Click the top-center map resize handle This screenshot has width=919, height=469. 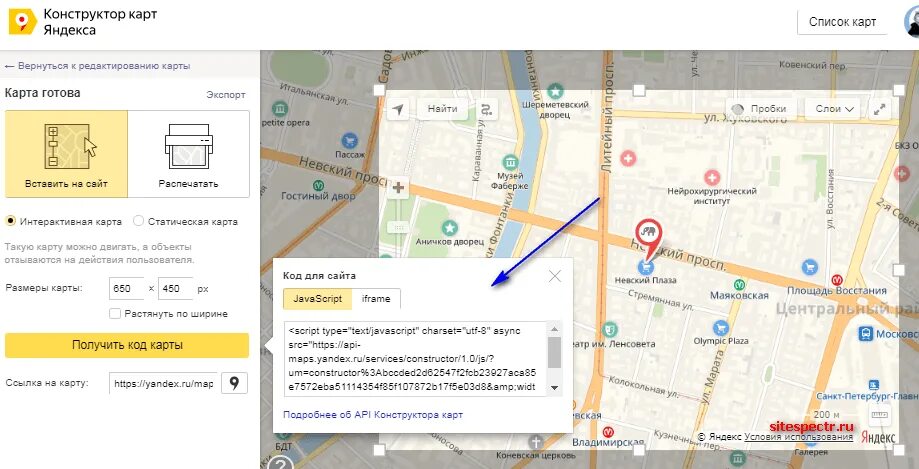(639, 90)
